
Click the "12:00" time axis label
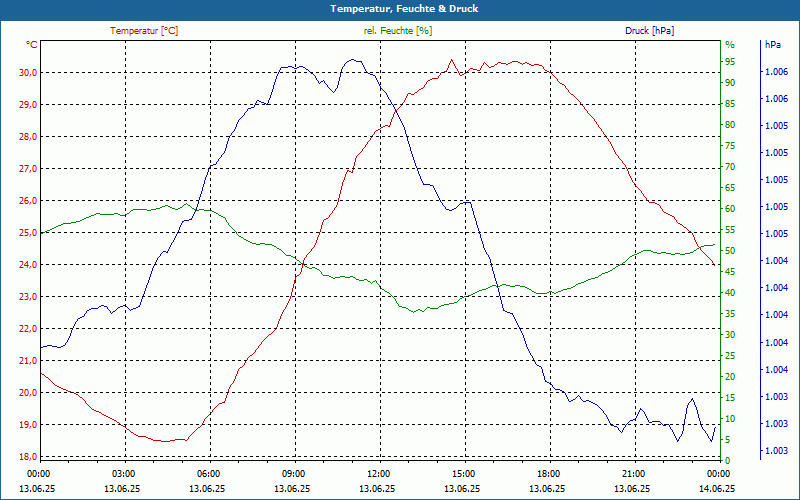click(x=378, y=474)
